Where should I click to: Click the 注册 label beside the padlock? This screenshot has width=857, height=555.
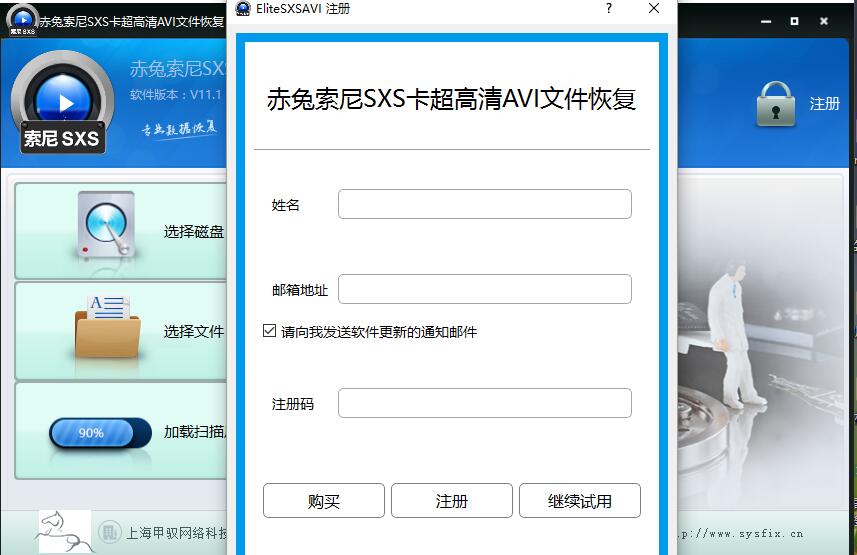[x=824, y=103]
